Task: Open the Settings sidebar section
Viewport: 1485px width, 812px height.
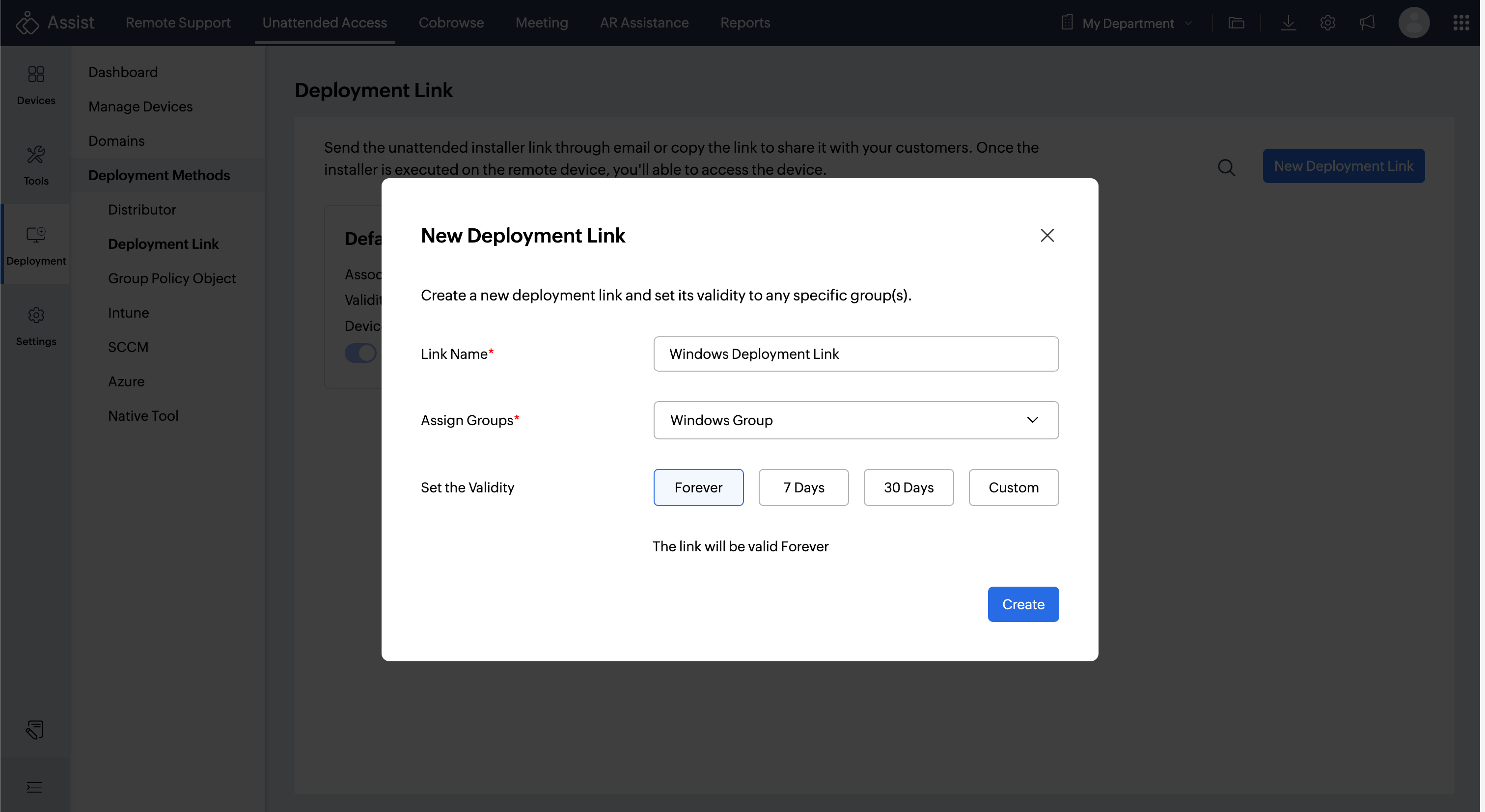Action: tap(36, 325)
